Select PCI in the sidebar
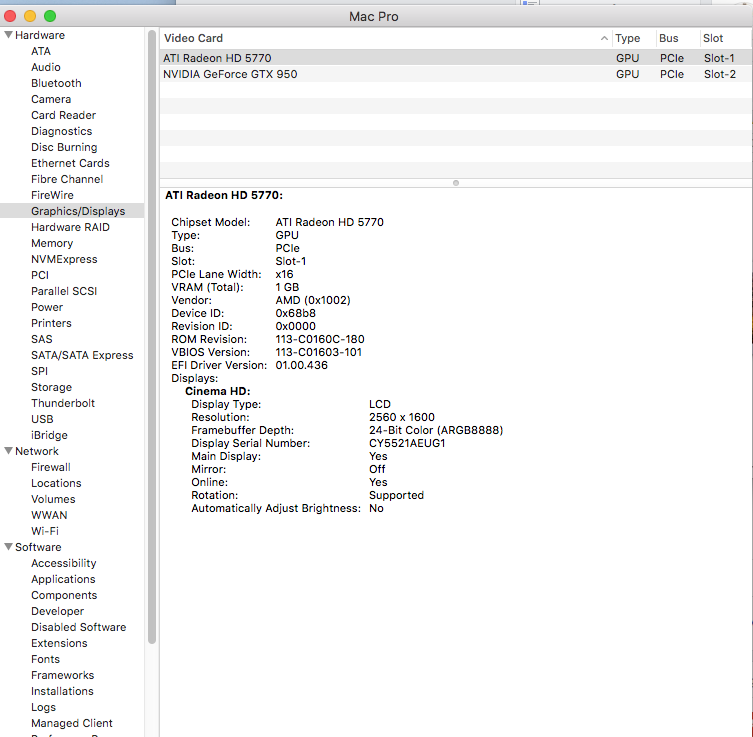 click(40, 275)
